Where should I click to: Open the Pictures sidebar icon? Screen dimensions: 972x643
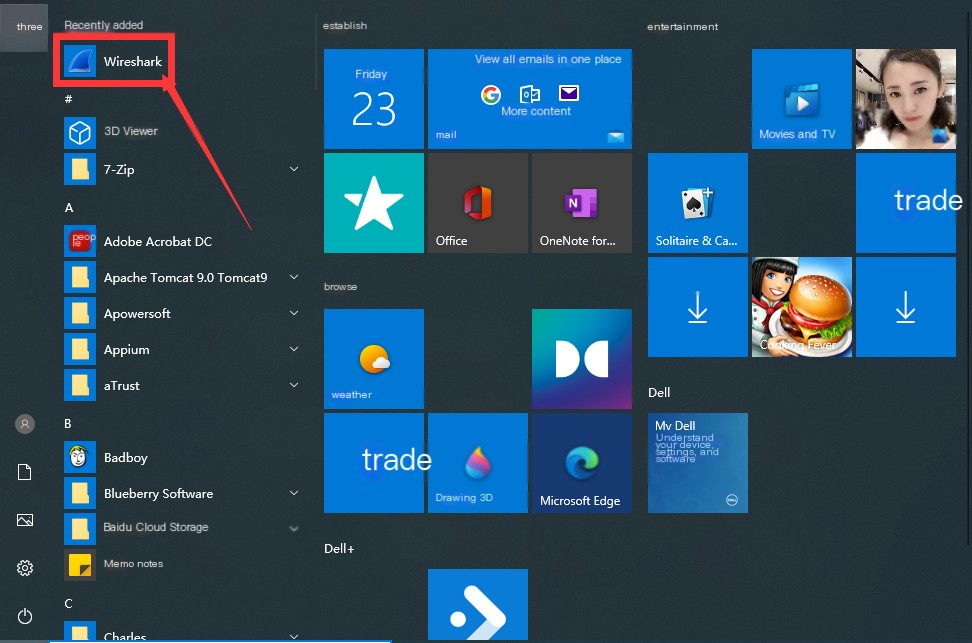point(25,520)
